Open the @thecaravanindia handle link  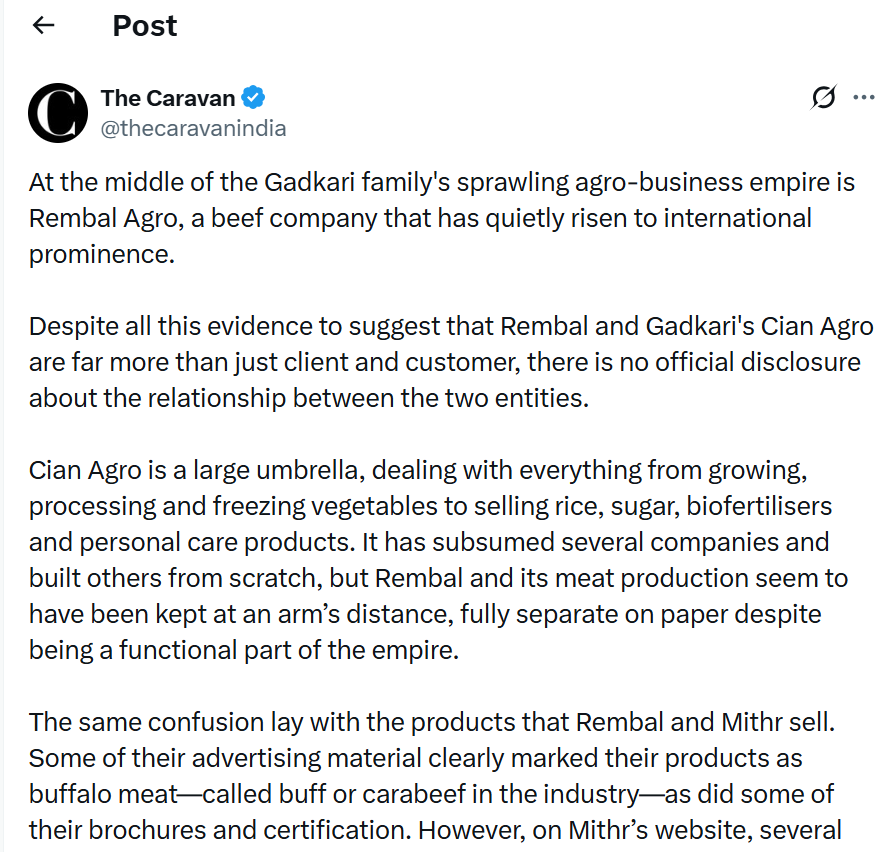pos(193,128)
